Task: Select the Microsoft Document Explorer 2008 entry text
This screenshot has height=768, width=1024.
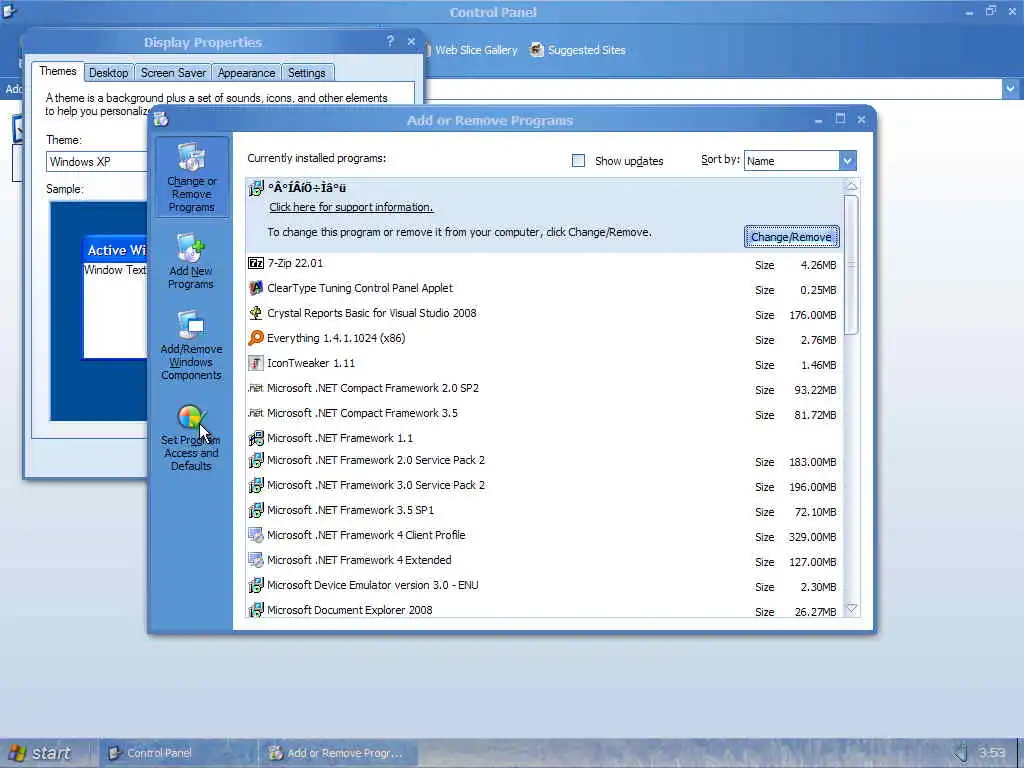Action: coord(349,610)
